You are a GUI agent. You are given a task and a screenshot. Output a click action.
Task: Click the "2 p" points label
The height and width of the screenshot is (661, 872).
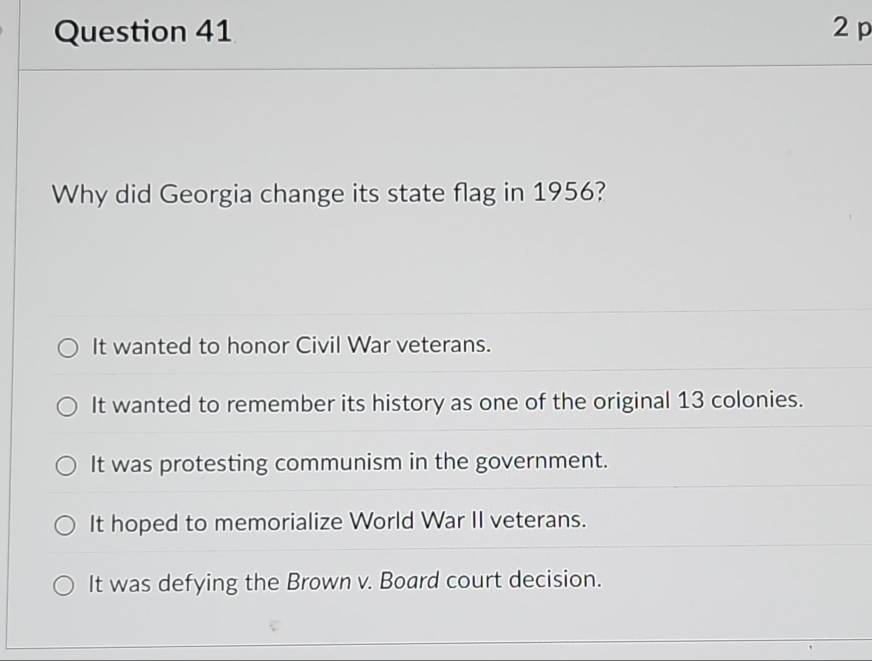point(851,30)
